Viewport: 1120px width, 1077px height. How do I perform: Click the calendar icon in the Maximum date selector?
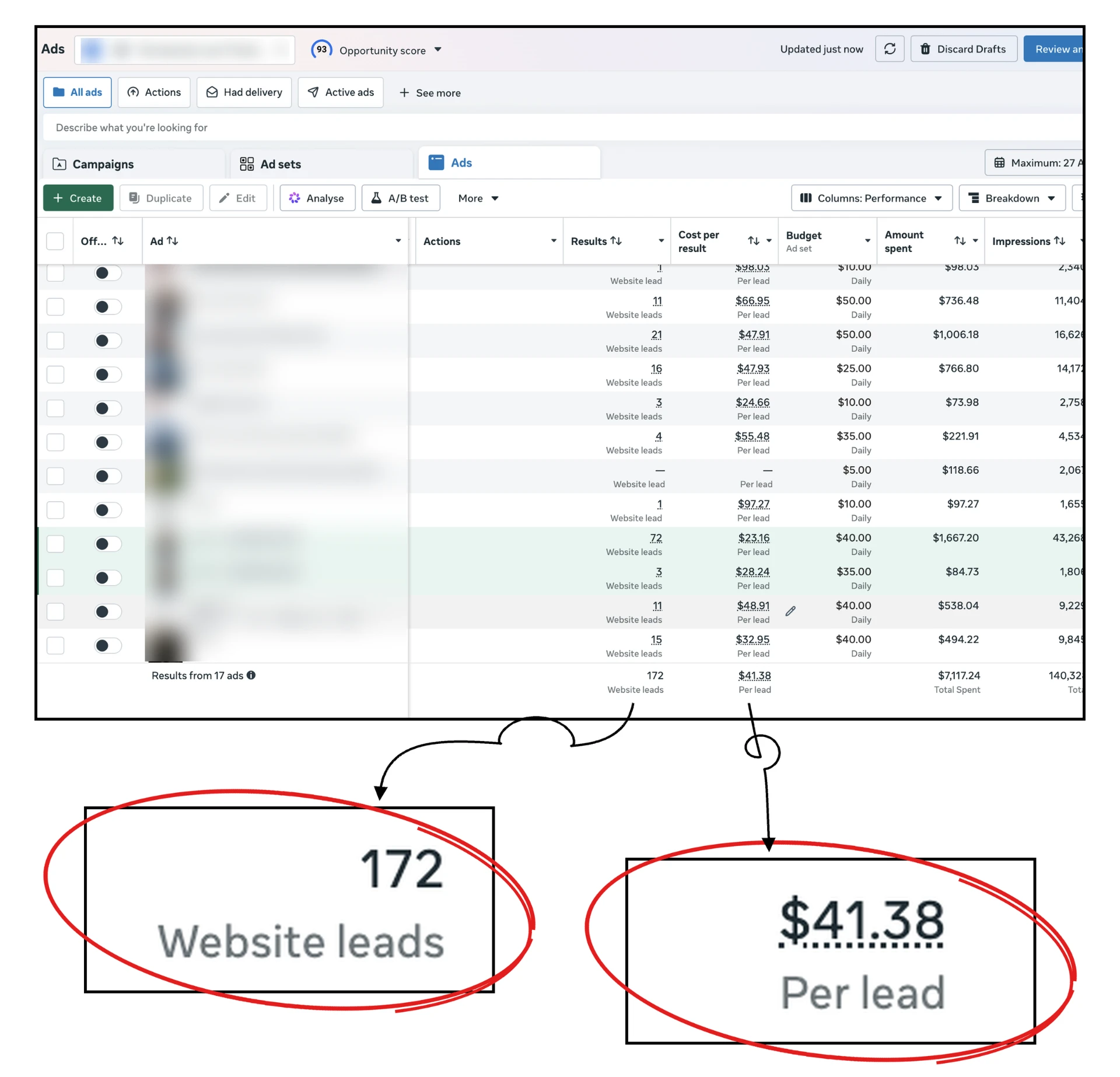pyautogui.click(x=999, y=163)
